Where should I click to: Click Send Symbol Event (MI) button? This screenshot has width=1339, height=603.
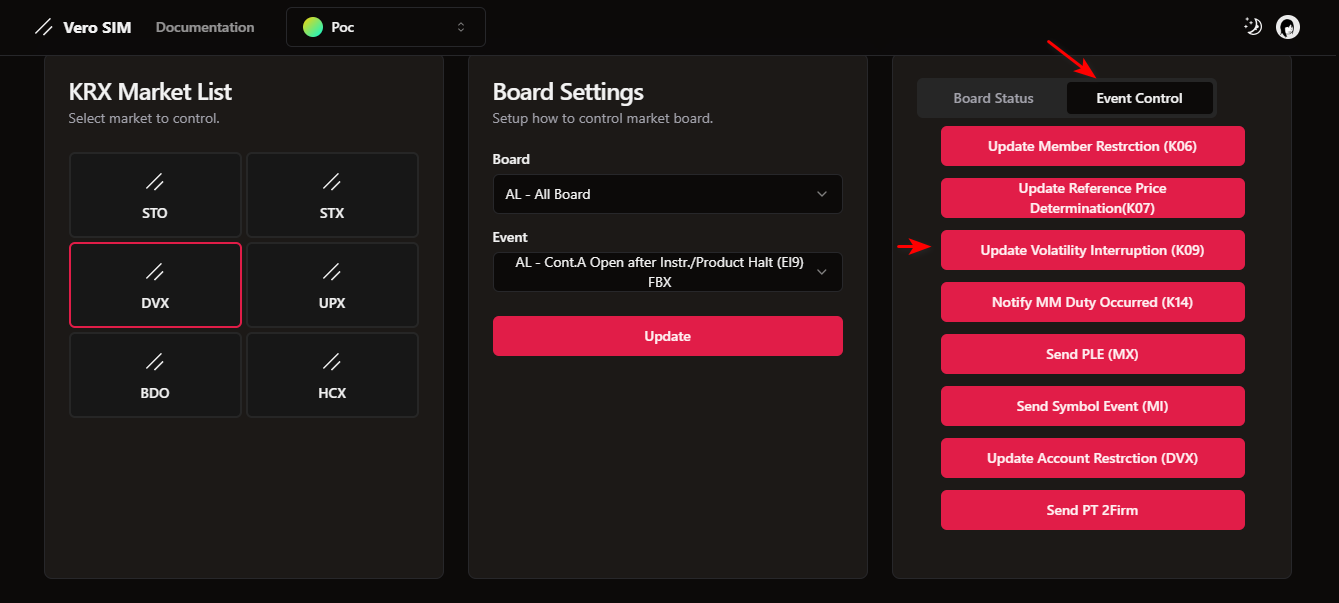click(1092, 406)
